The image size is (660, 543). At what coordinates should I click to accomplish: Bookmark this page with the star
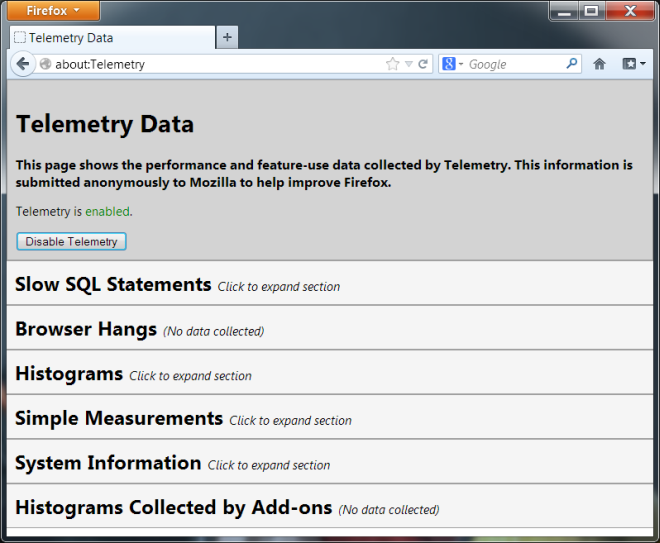(392, 64)
